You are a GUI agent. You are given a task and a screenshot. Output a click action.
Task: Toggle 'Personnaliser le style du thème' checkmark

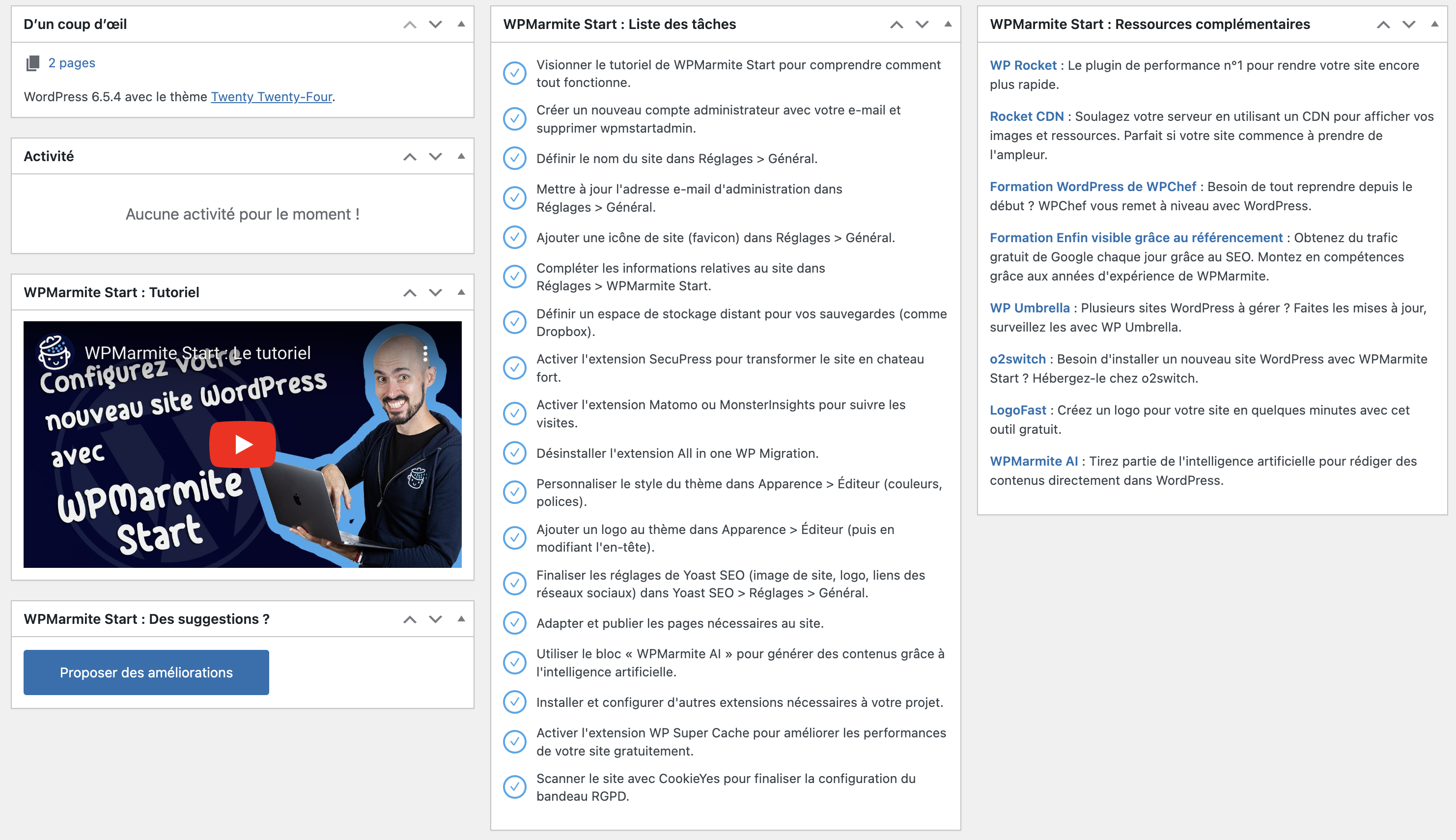514,492
